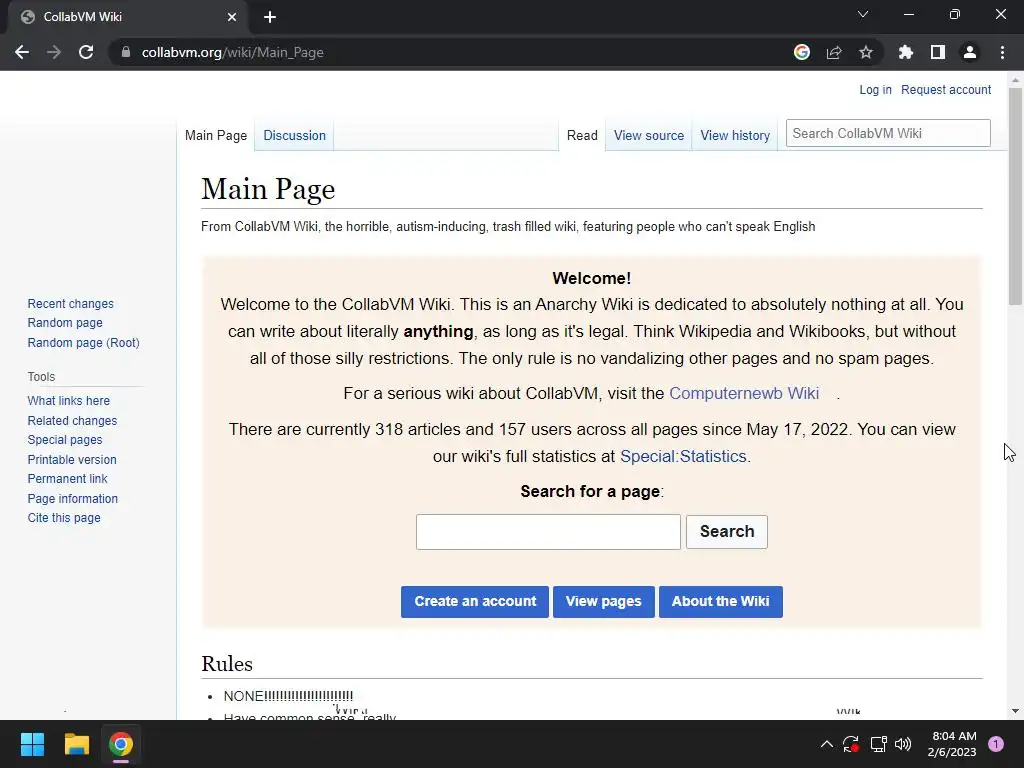
Task: Select the CollabVM Wiki browser tab
Action: pos(127,17)
